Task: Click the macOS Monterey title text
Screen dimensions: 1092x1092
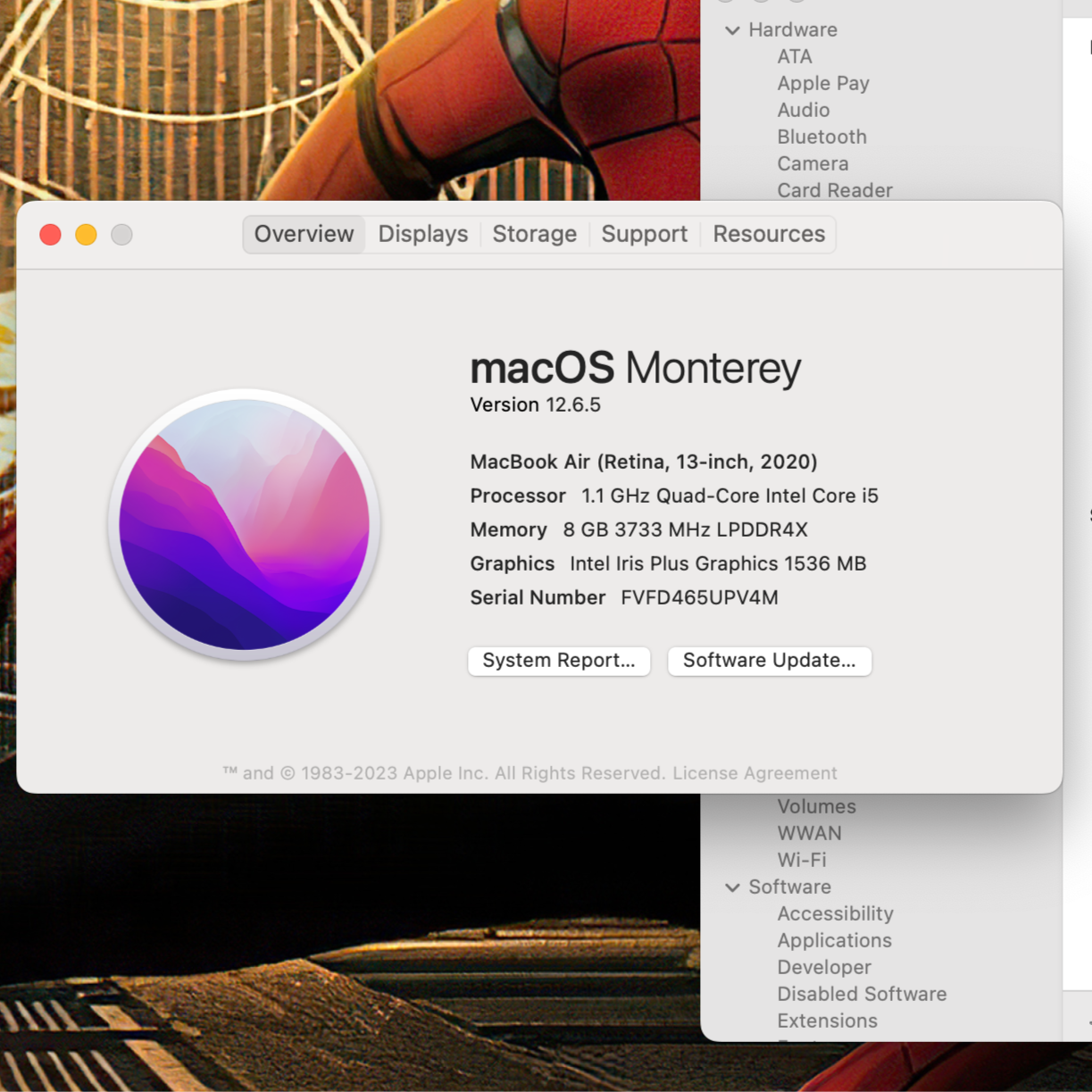Action: point(636,368)
